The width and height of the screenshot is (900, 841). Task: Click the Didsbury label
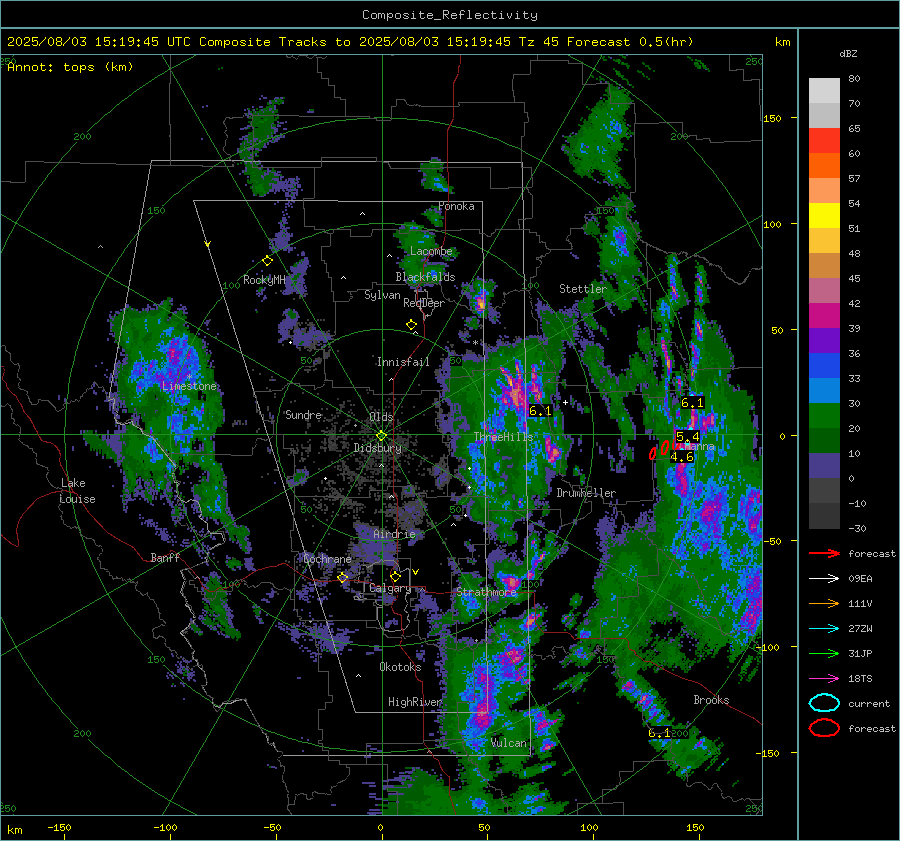(x=377, y=448)
